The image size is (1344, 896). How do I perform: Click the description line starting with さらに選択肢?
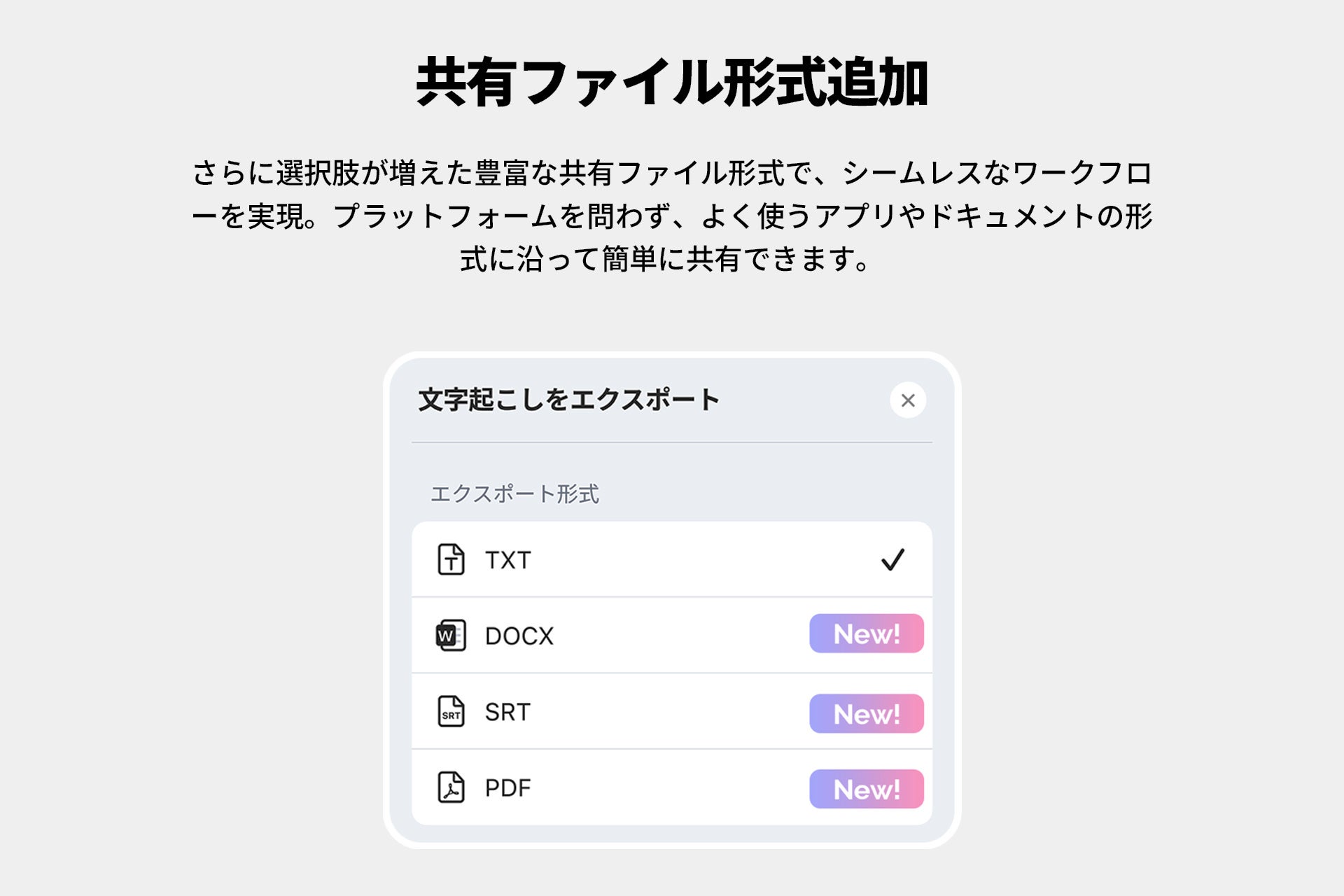[x=672, y=173]
